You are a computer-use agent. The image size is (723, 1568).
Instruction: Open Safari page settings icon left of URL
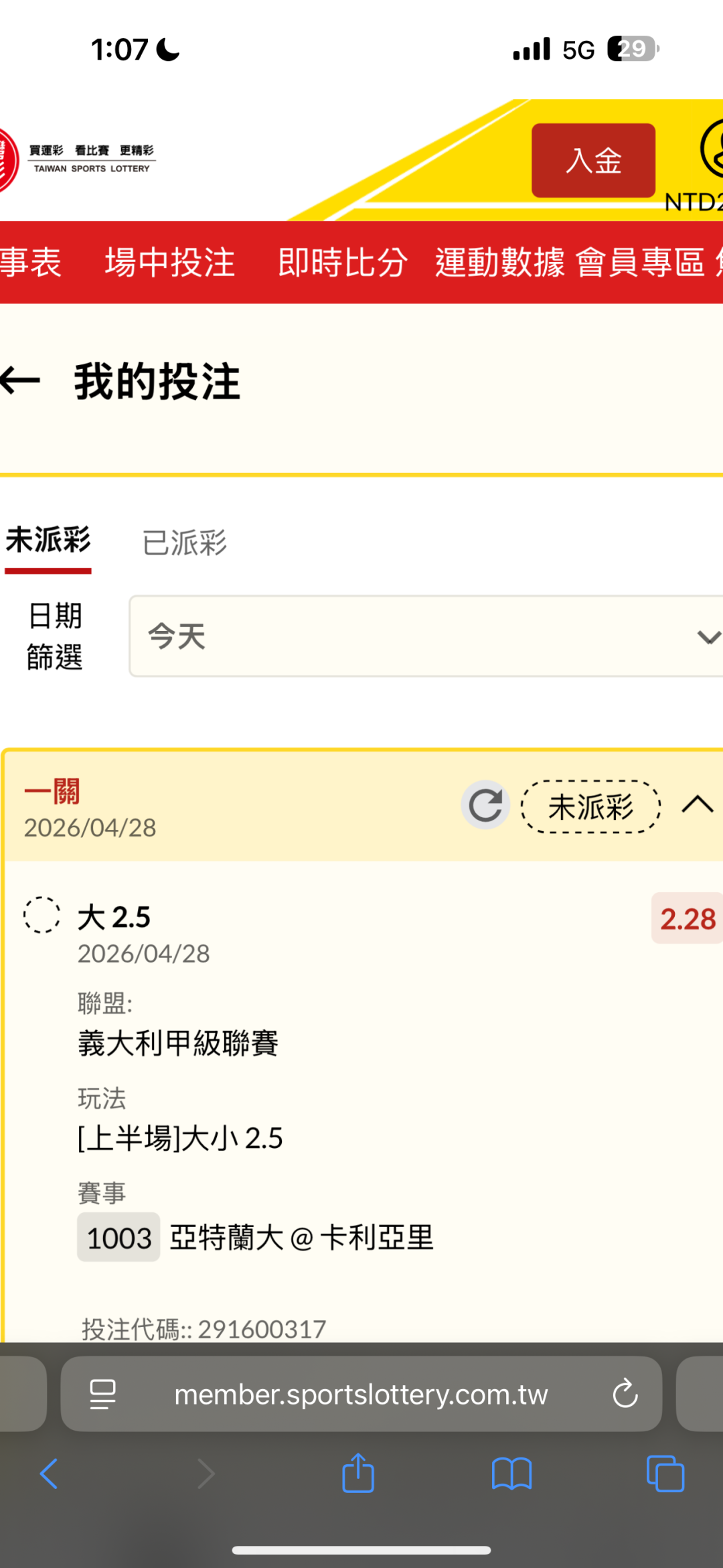pos(102,1394)
